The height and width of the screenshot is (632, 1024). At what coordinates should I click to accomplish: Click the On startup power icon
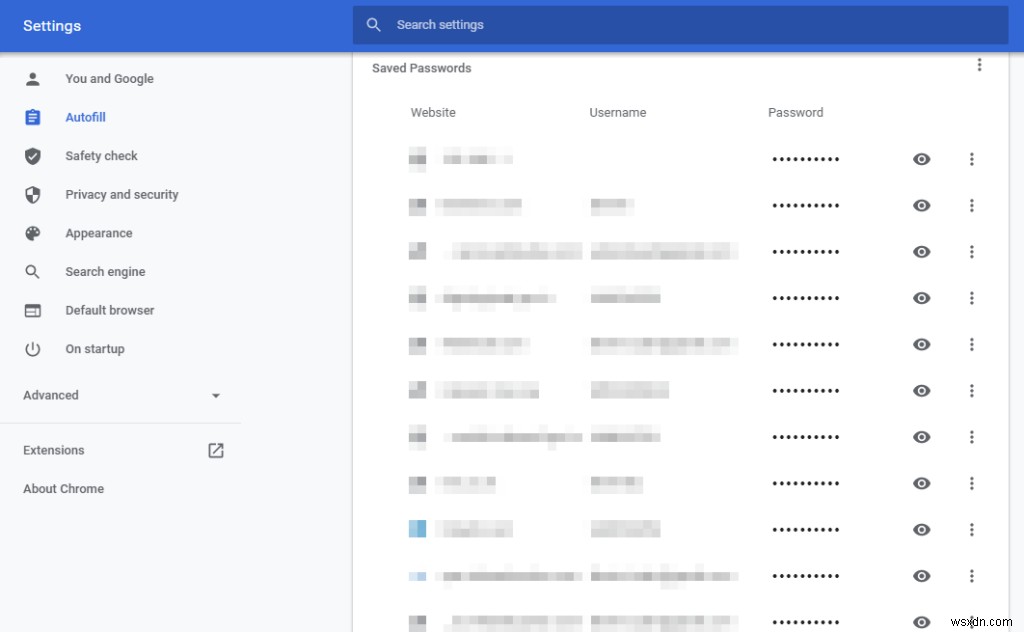click(x=33, y=349)
